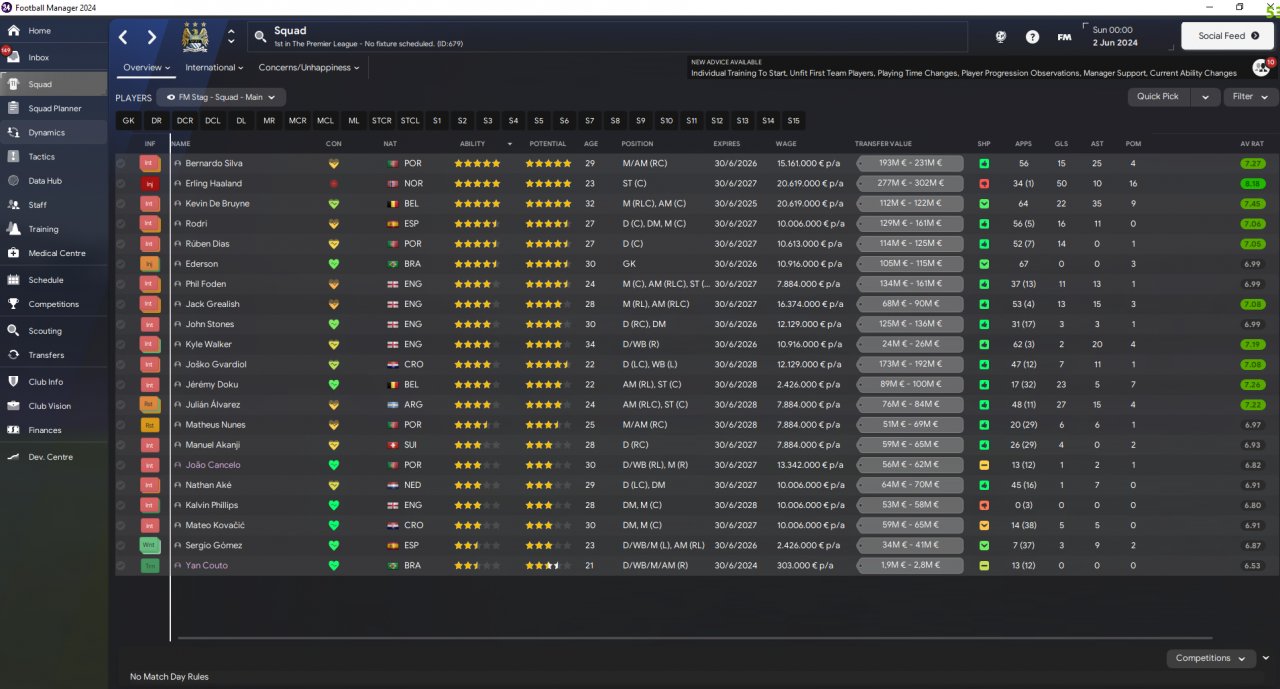The height and width of the screenshot is (689, 1280).
Task: Select the Bernardo Silva row checkbox
Action: (121, 163)
